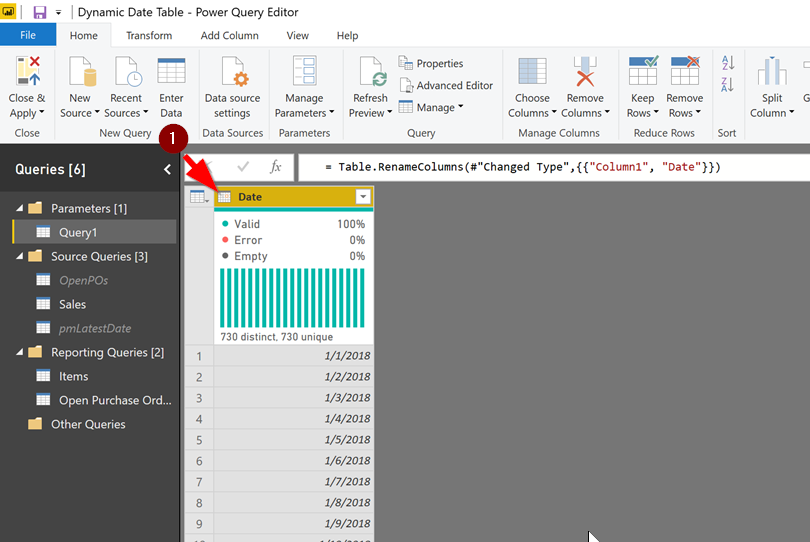Image resolution: width=810 pixels, height=542 pixels.
Task: Select the pmLatestDate query
Action: [95, 329]
